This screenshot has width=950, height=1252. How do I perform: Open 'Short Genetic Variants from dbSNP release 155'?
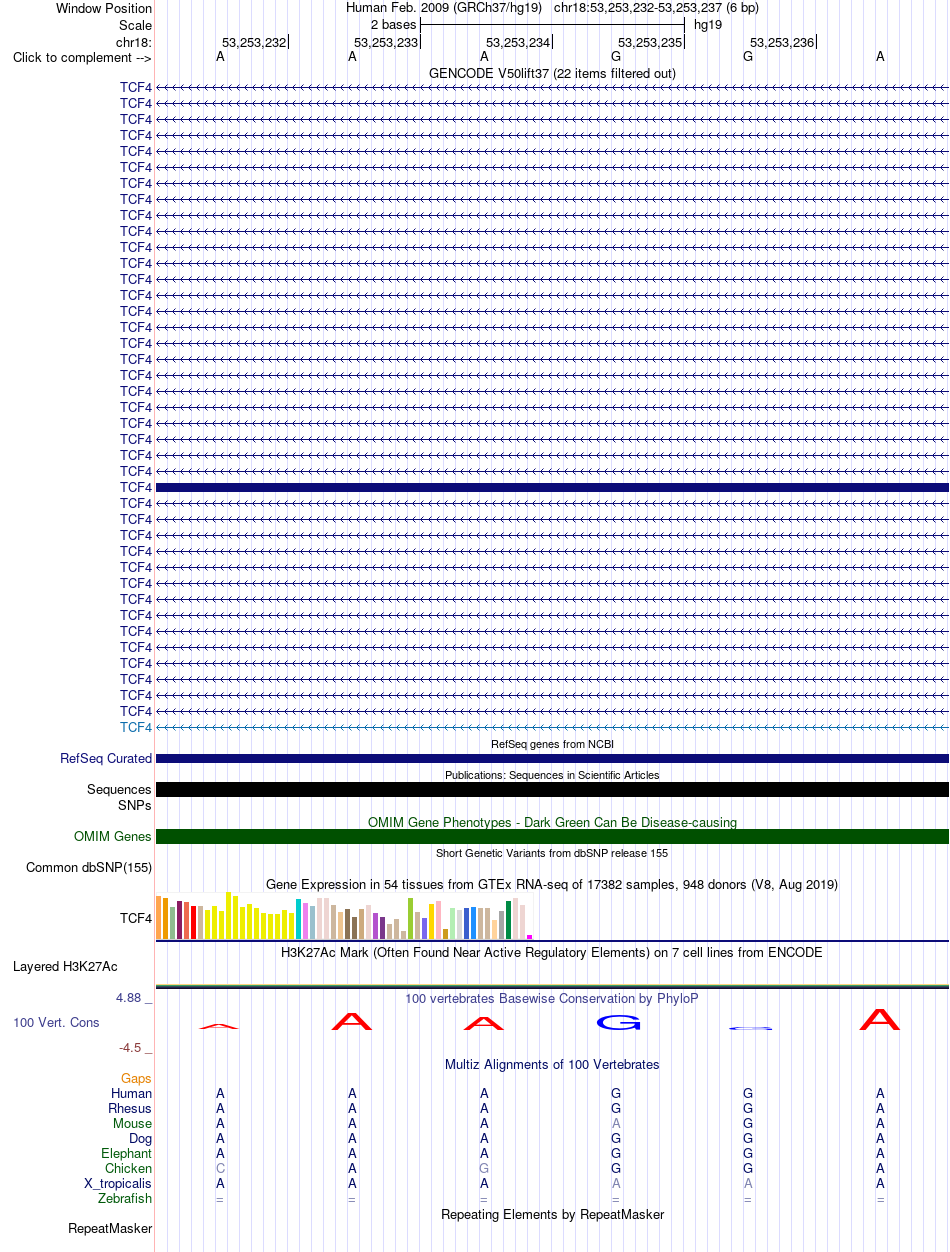552,853
